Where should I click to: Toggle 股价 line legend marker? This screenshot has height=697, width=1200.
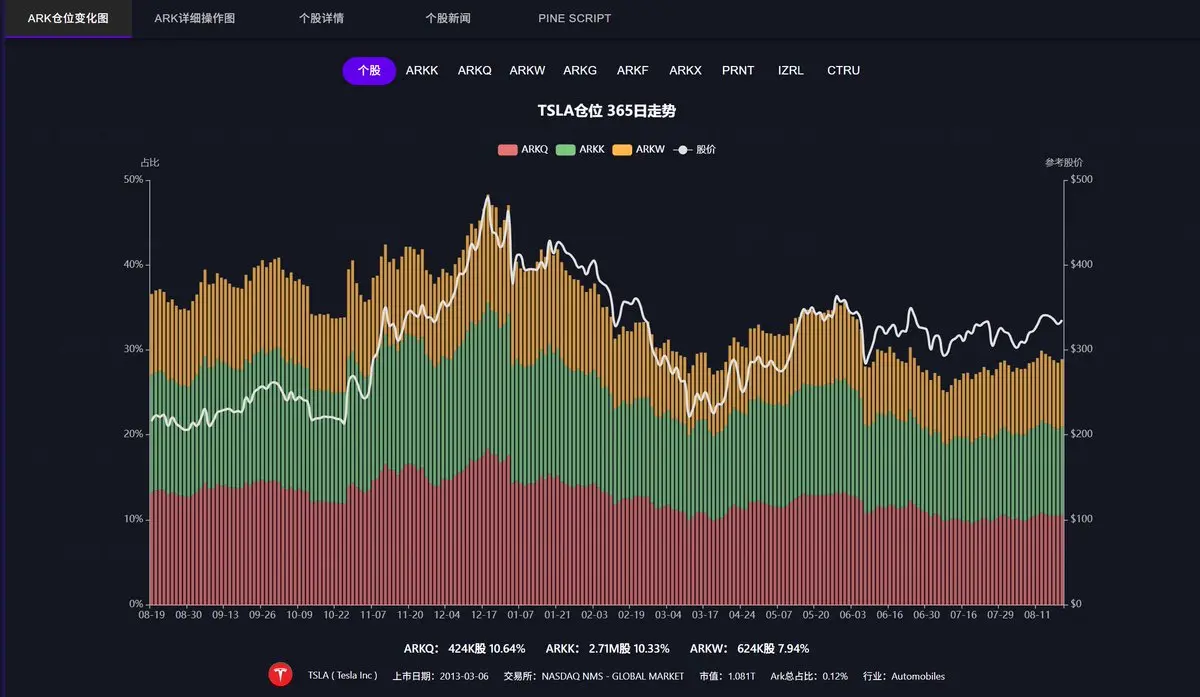[x=682, y=150]
